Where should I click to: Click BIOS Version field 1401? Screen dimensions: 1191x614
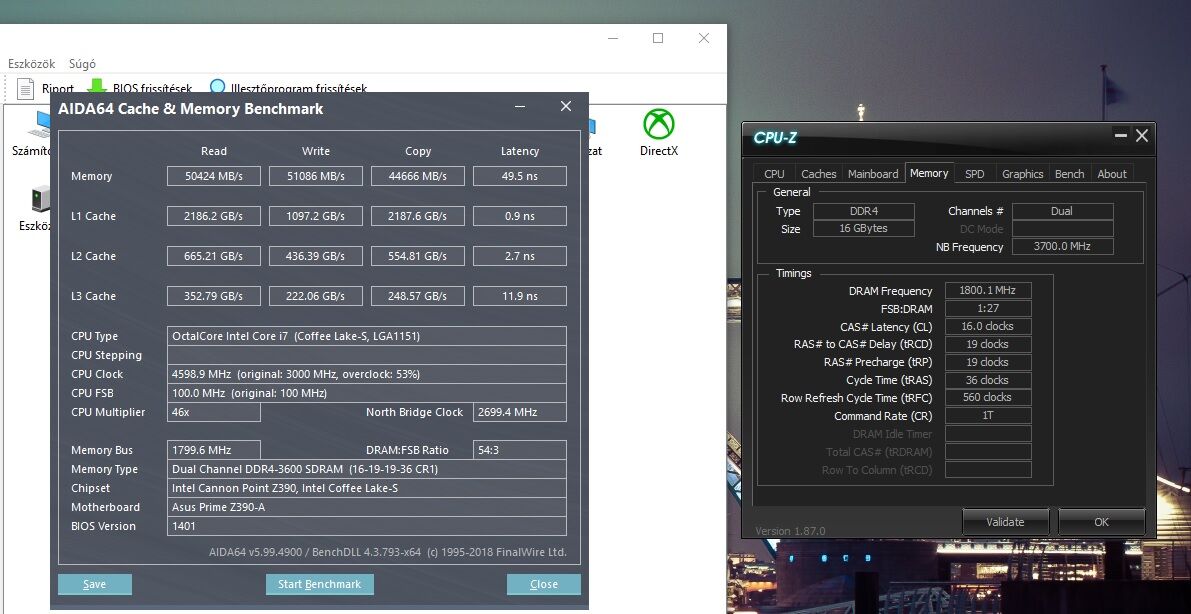click(367, 526)
